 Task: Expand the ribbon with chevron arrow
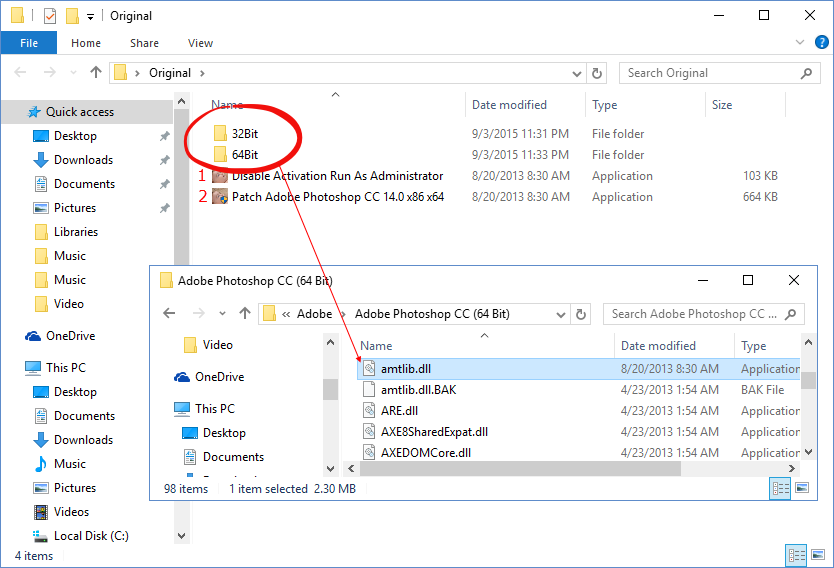click(x=799, y=43)
